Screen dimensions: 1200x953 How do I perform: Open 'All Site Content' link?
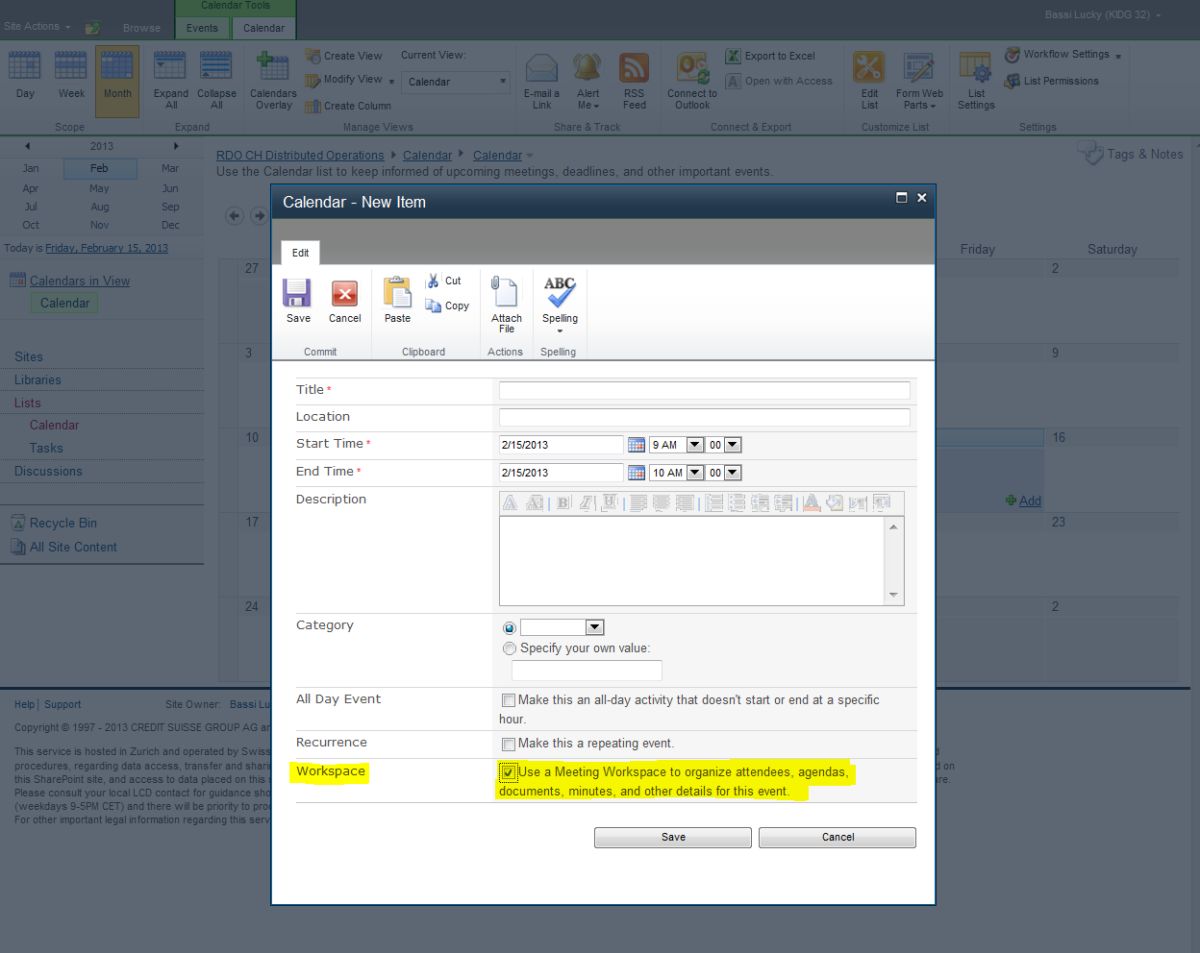click(73, 547)
